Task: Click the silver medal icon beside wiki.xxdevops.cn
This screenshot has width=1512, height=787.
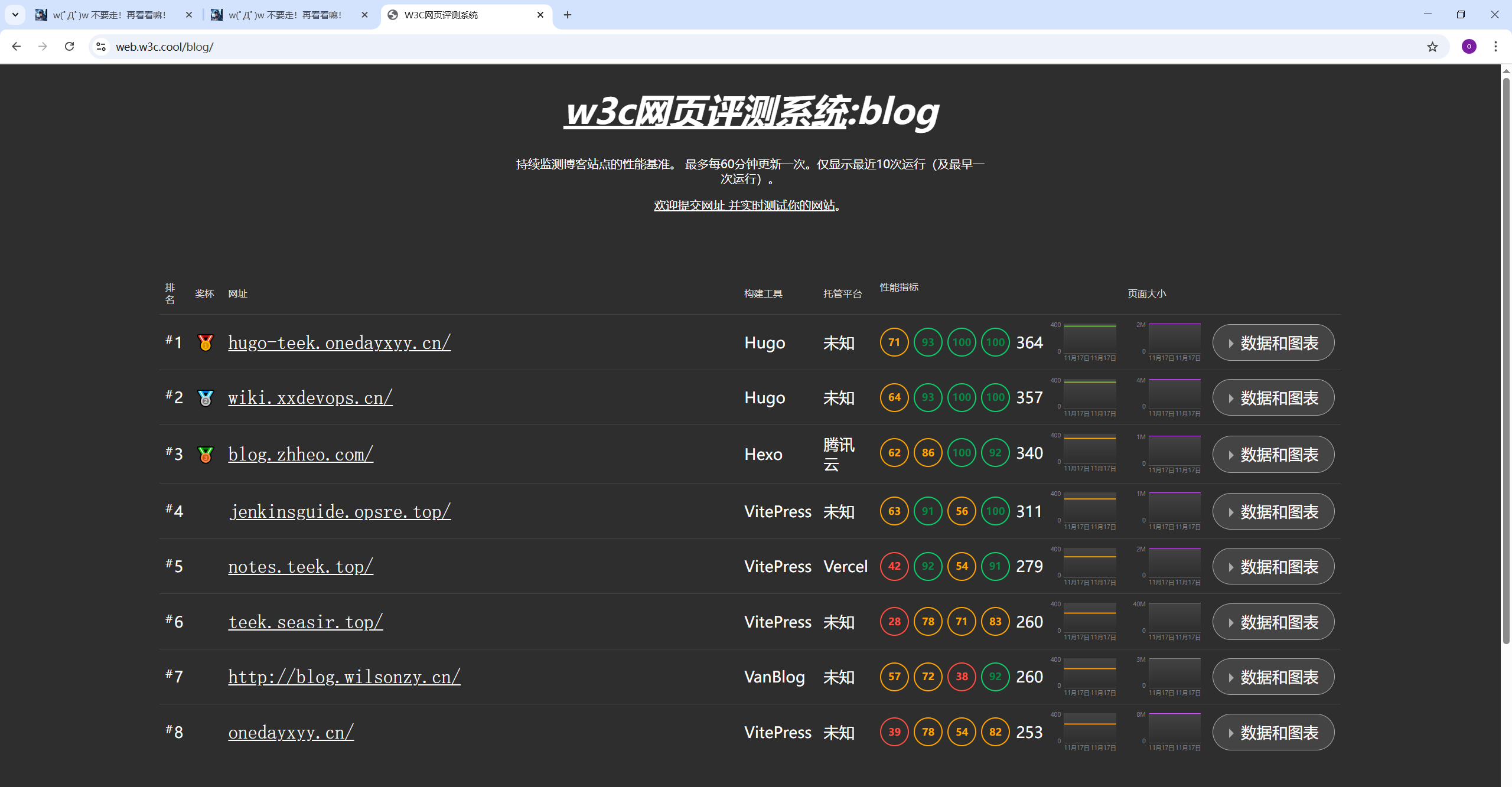Action: point(205,398)
